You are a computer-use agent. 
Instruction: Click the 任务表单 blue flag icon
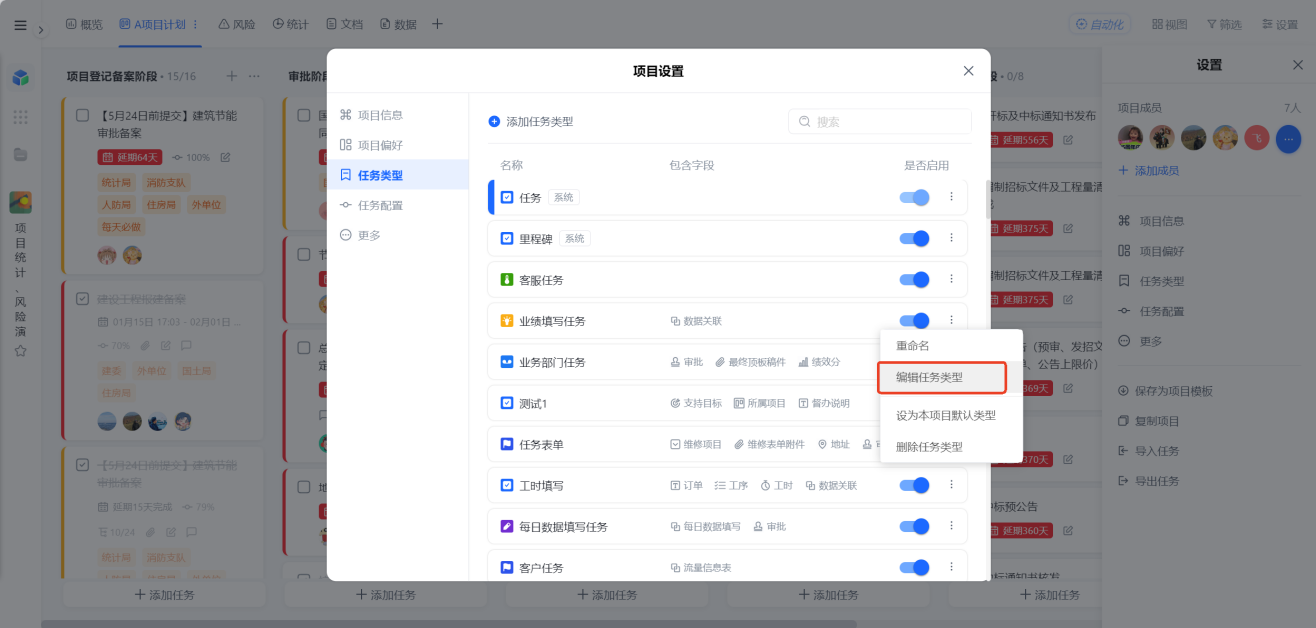pyautogui.click(x=507, y=444)
